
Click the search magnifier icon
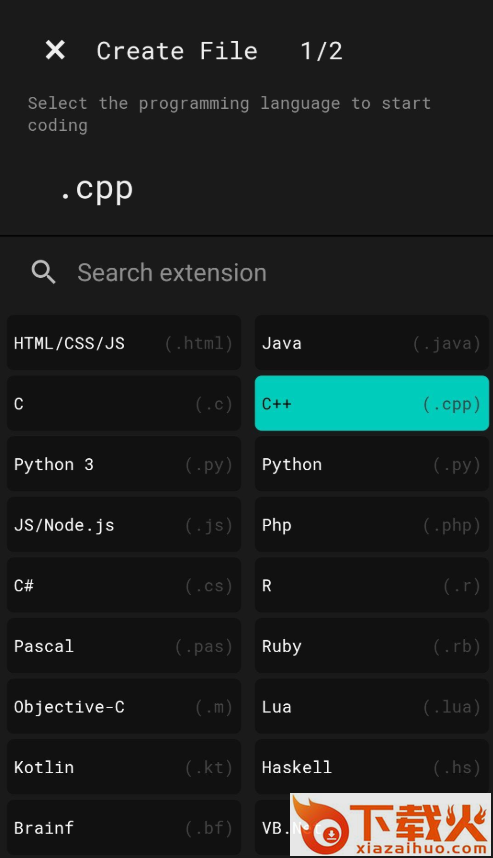point(43,272)
